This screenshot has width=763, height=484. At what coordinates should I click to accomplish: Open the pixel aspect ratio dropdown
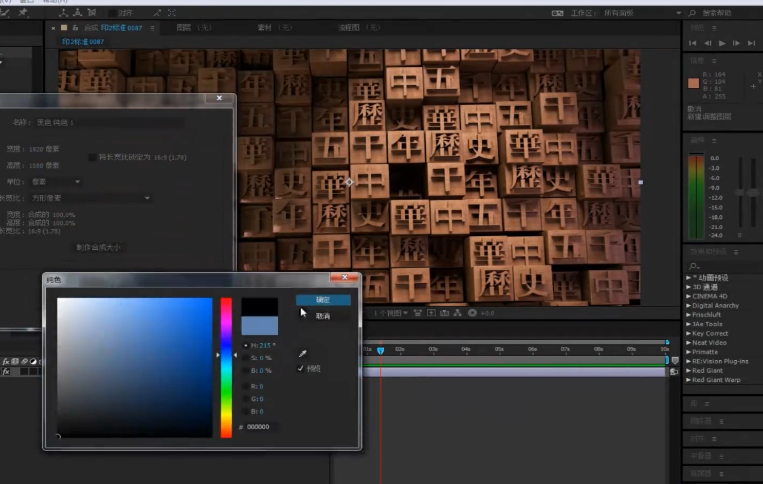coord(90,198)
